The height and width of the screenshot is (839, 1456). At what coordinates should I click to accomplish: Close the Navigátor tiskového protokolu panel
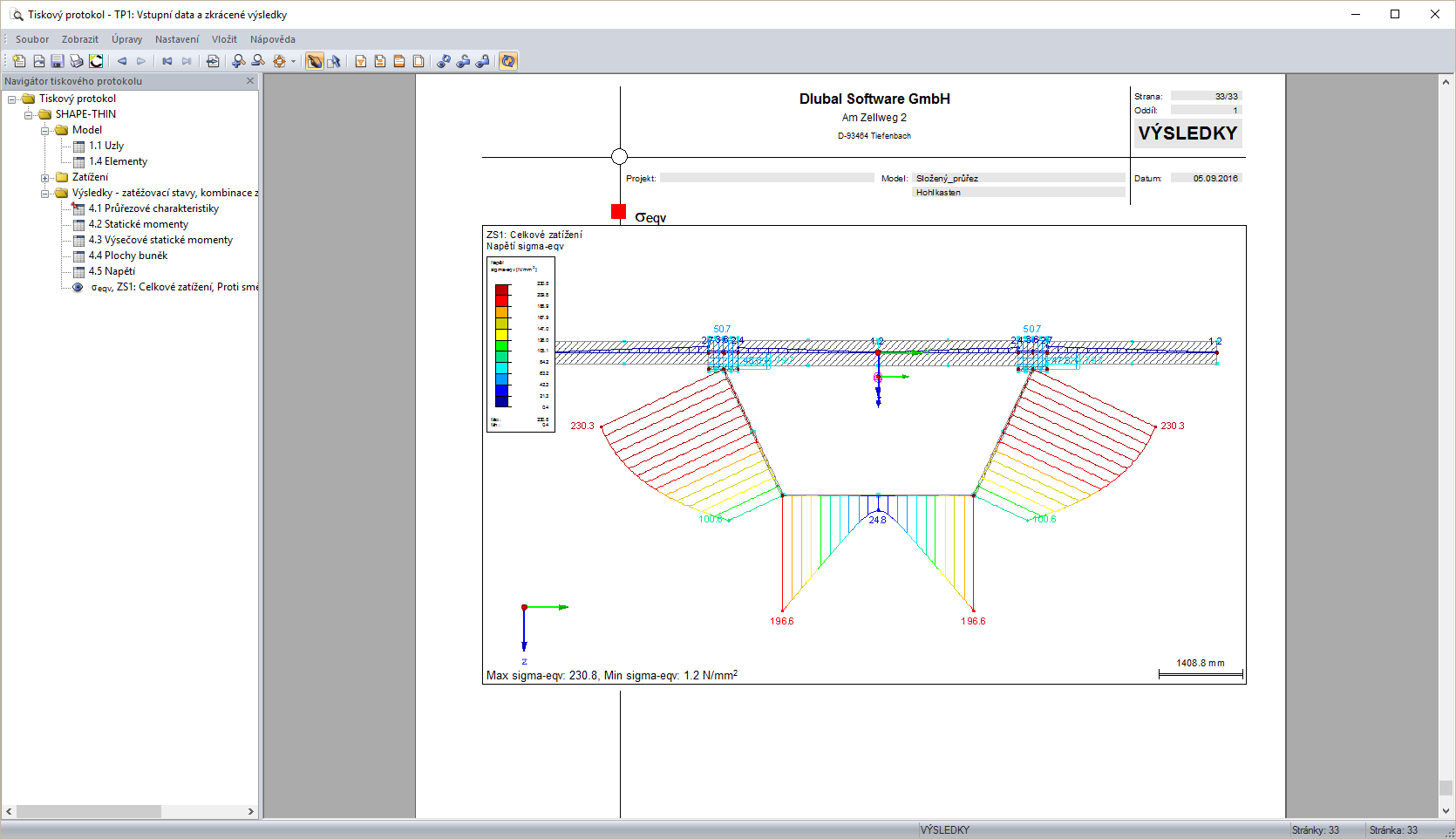click(250, 81)
